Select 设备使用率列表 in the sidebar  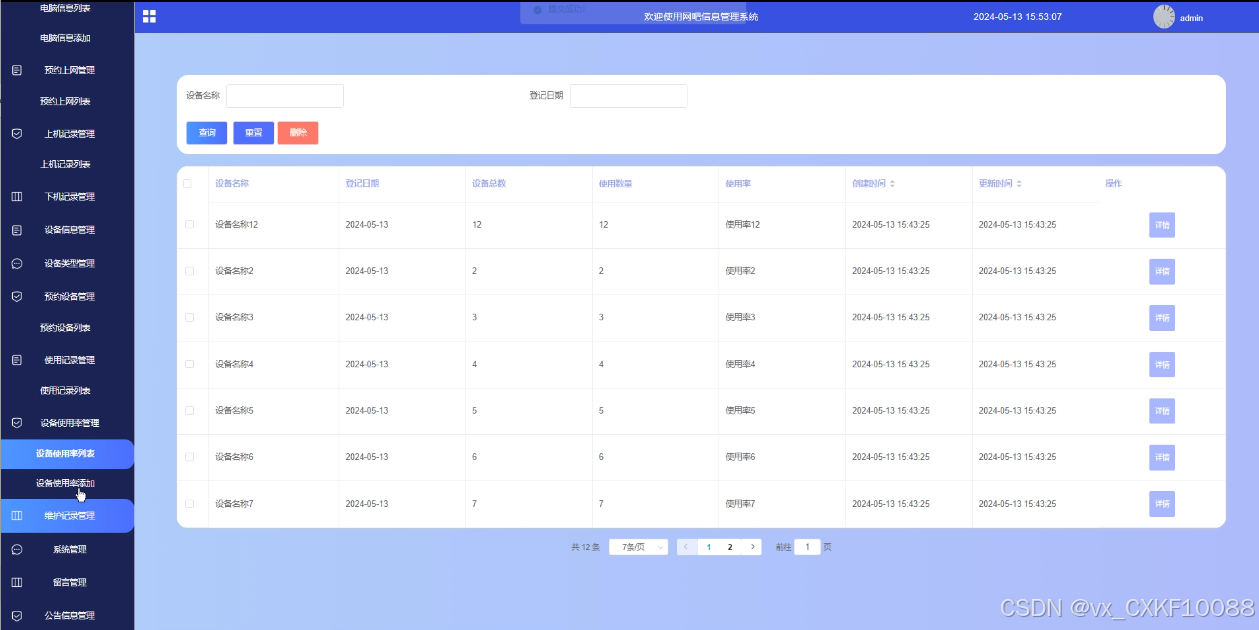(x=66, y=454)
